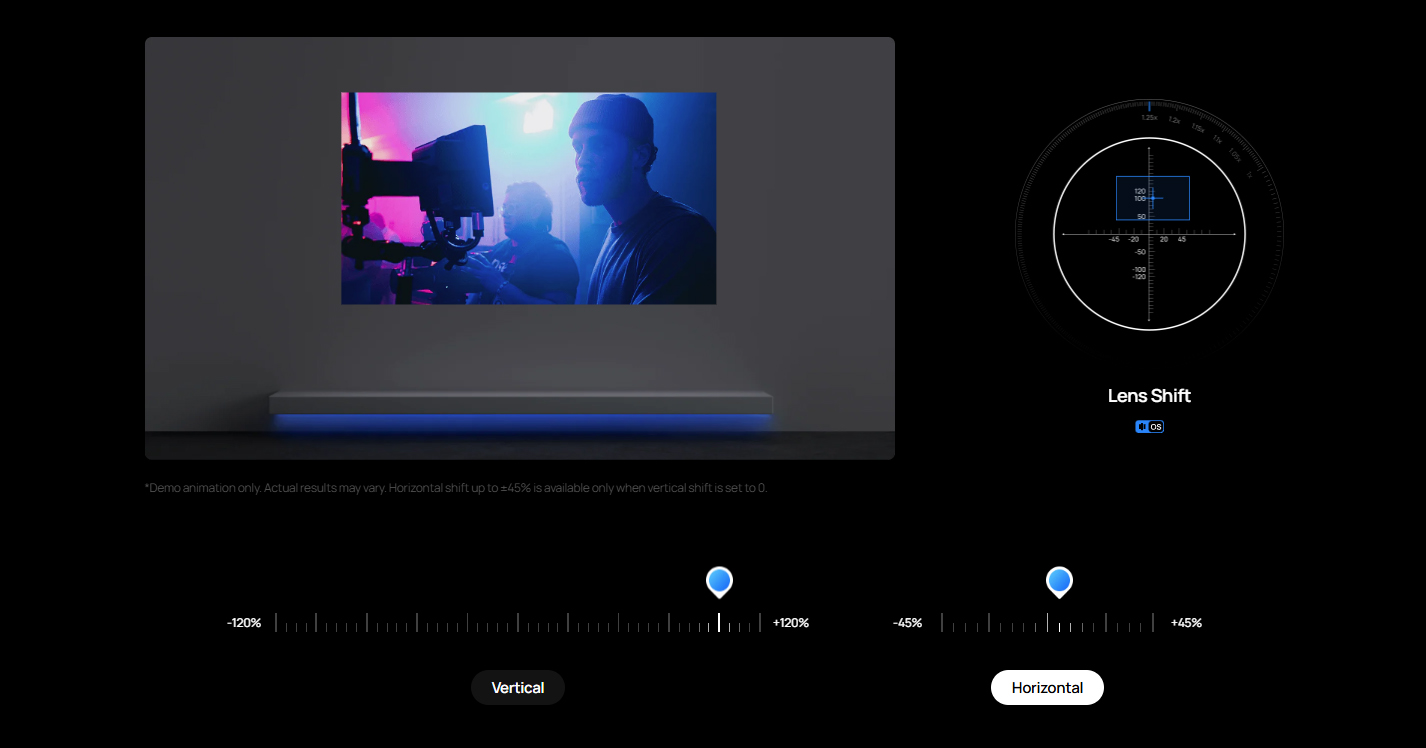Click the projector console with blue underglow
Image resolution: width=1426 pixels, height=748 pixels.
tap(520, 404)
